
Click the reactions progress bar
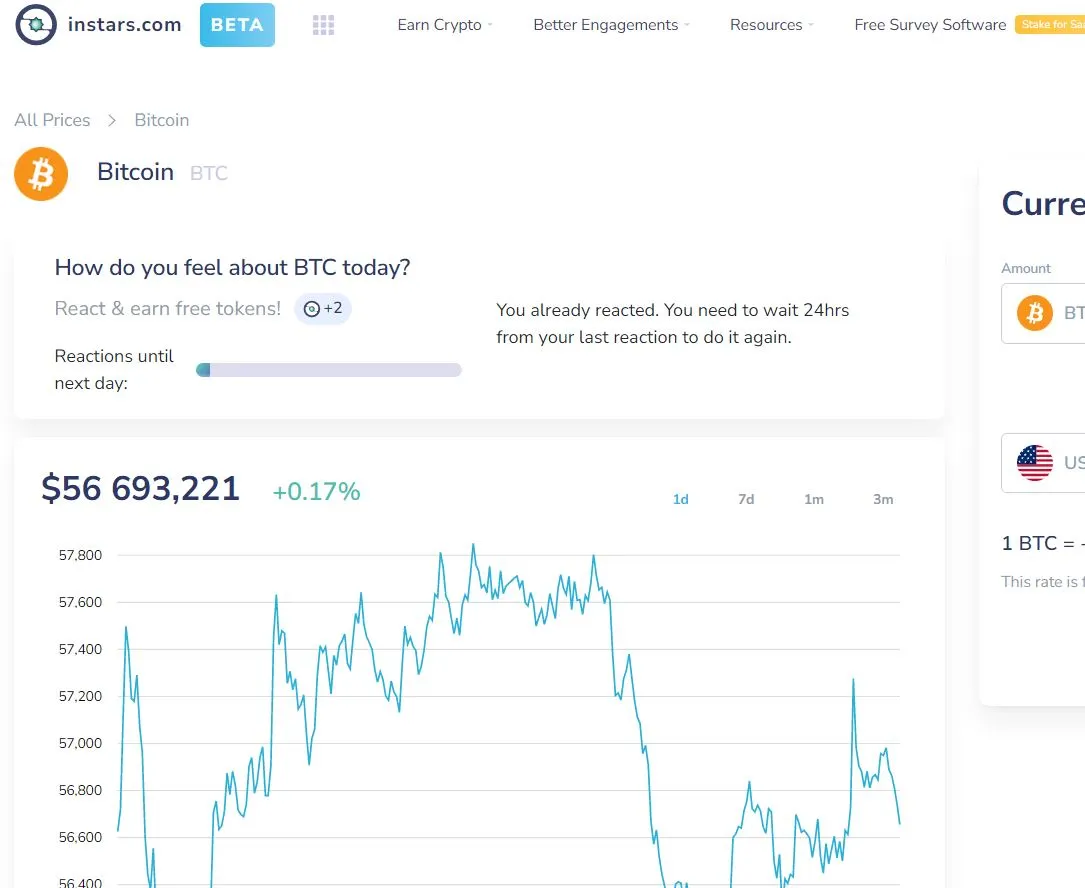(329, 370)
